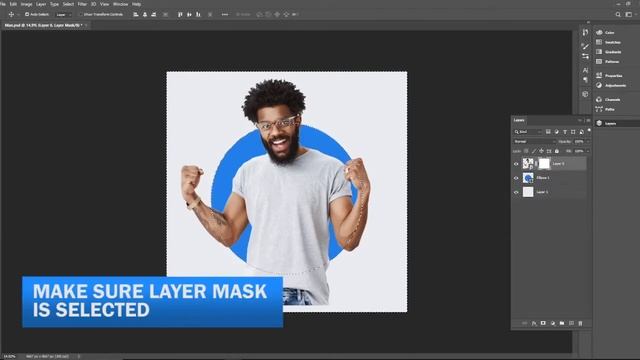Toggle lock position icon in Layers panel
Viewport: 640px width, 360px height.
click(x=542, y=151)
